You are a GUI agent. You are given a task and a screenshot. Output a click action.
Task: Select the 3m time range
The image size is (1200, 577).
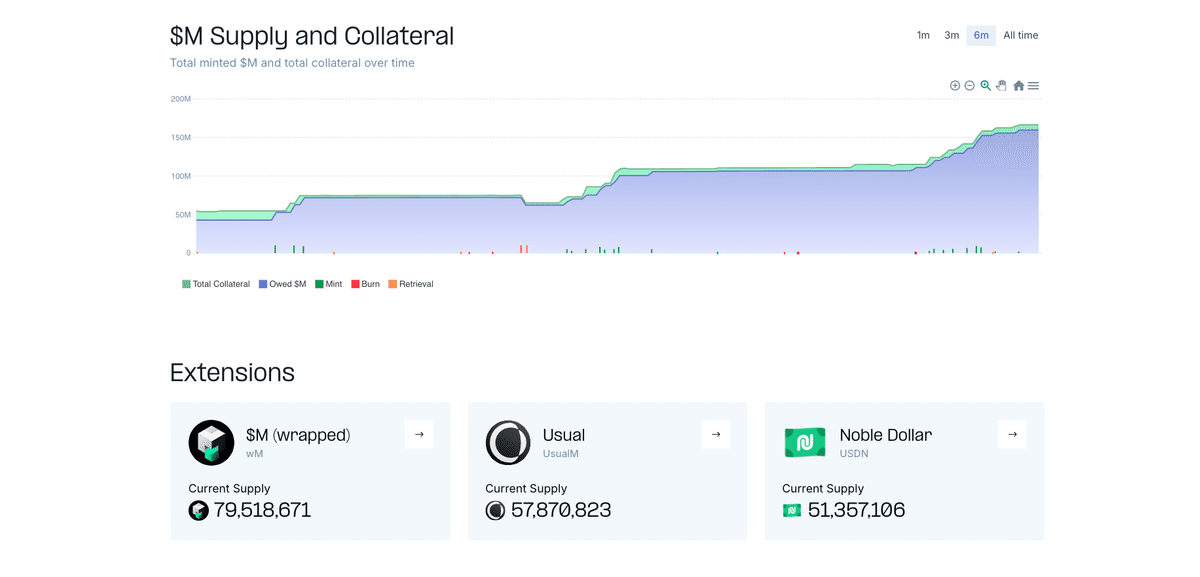pyautogui.click(x=952, y=36)
